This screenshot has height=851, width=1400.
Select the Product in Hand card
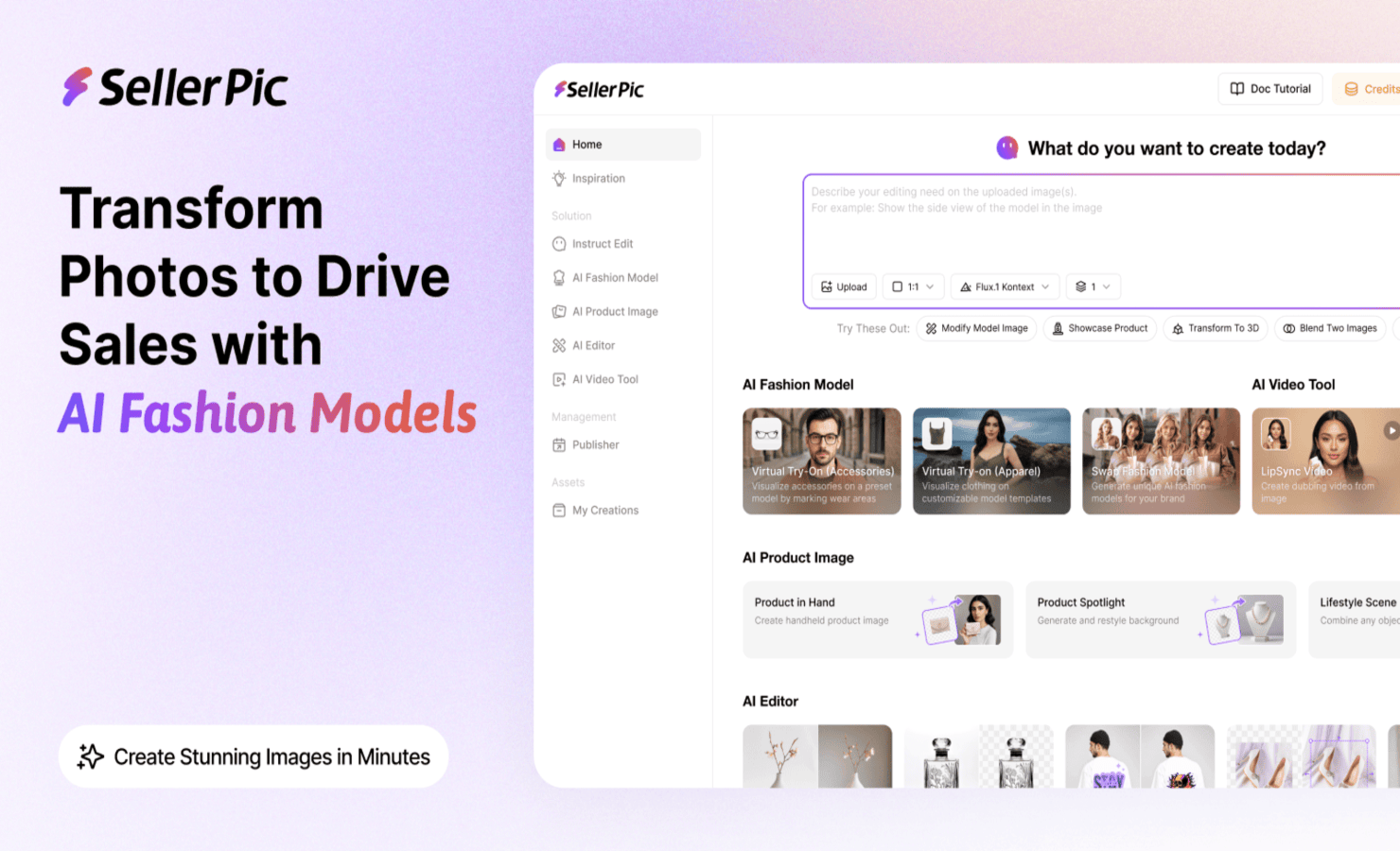click(877, 619)
